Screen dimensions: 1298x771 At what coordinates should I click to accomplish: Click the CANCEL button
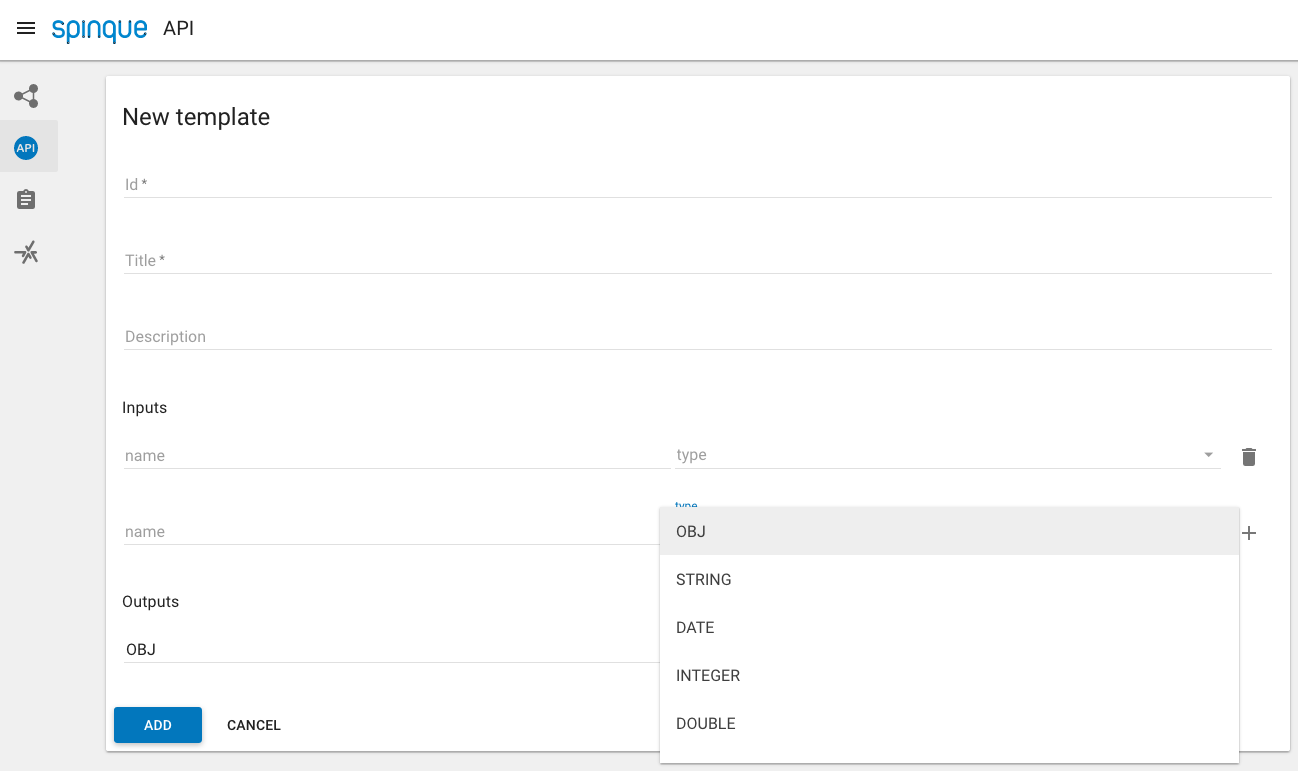click(x=254, y=725)
